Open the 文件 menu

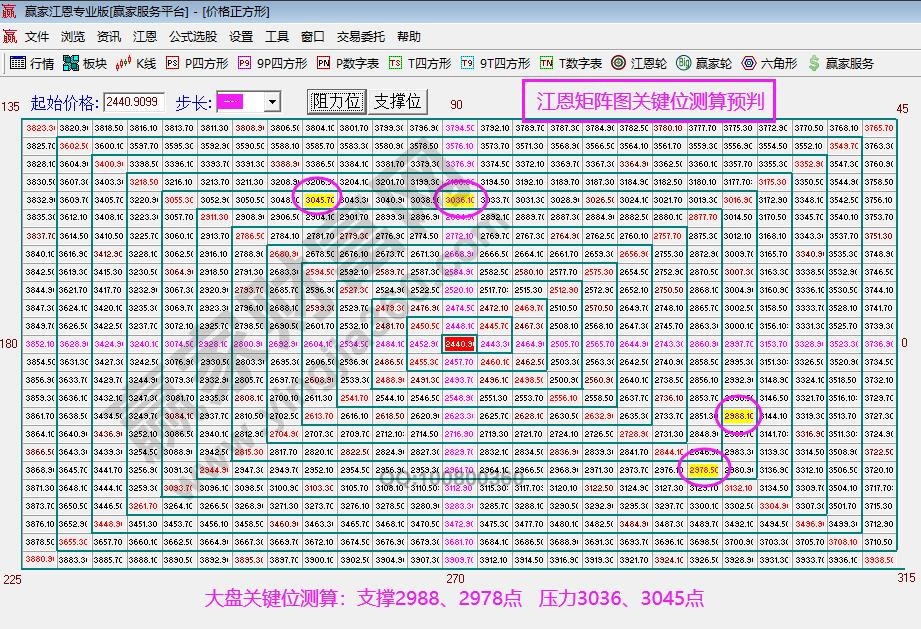click(35, 36)
